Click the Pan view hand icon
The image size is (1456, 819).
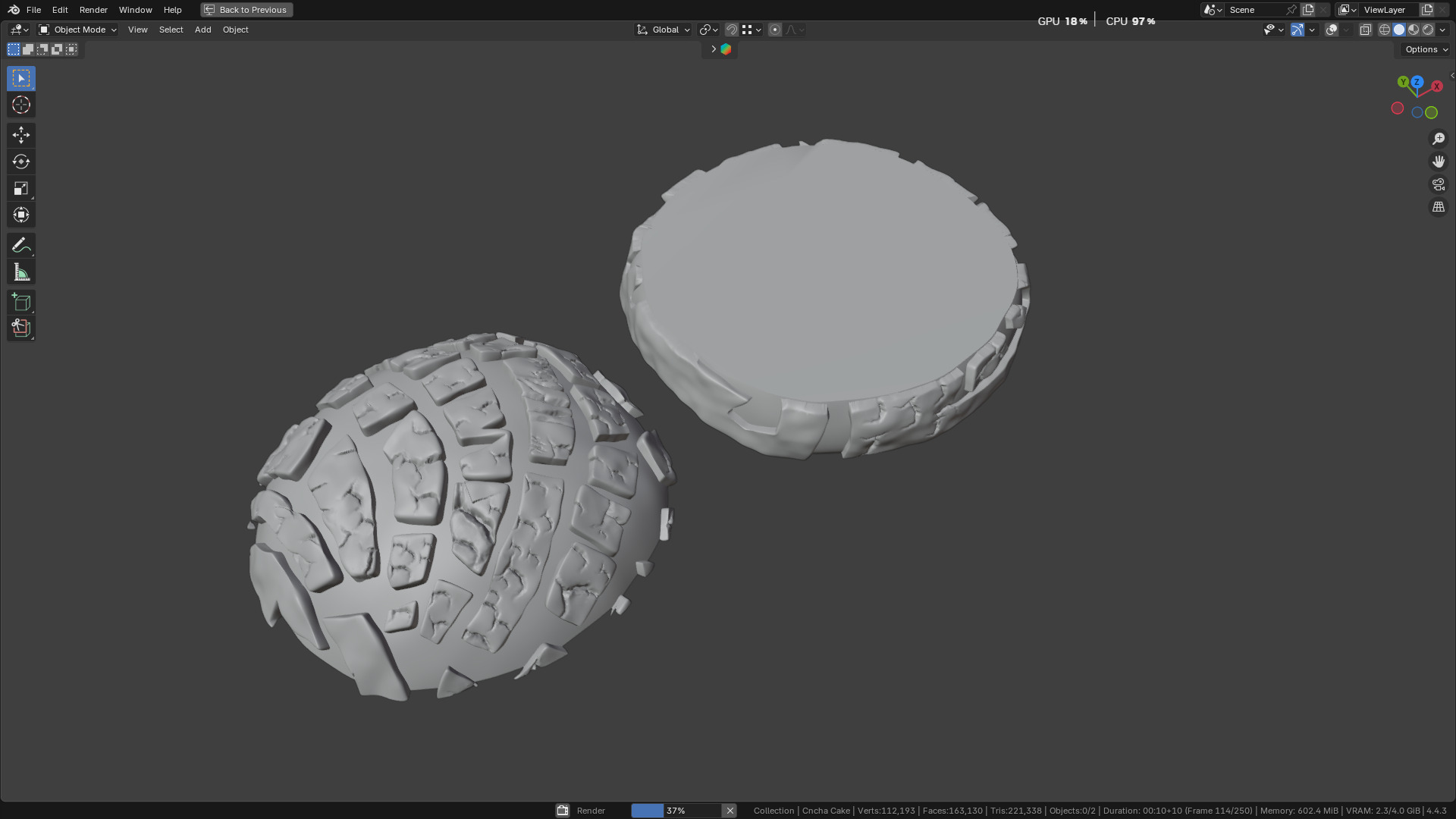tap(1439, 162)
